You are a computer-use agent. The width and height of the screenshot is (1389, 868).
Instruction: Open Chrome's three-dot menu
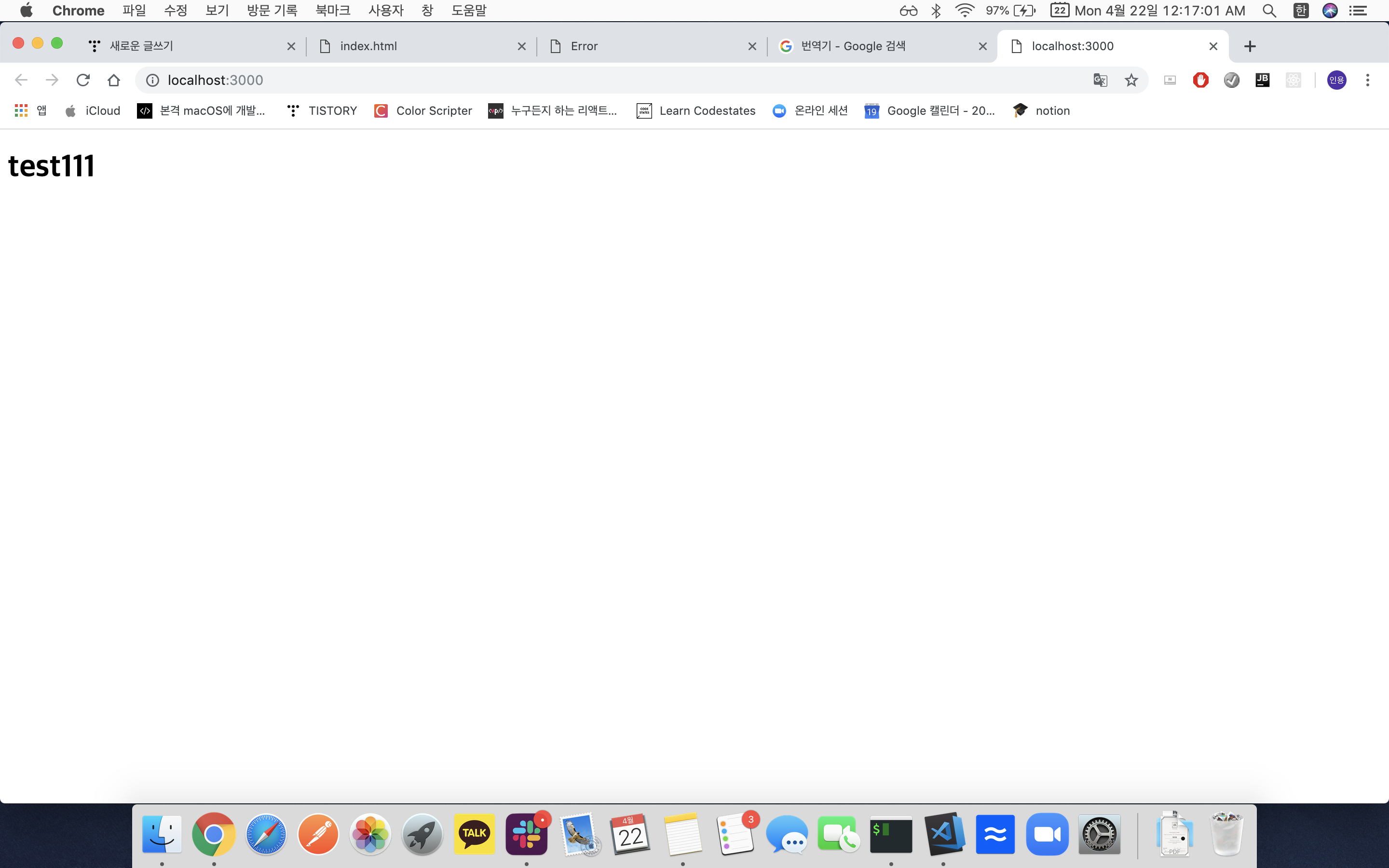(1367, 80)
